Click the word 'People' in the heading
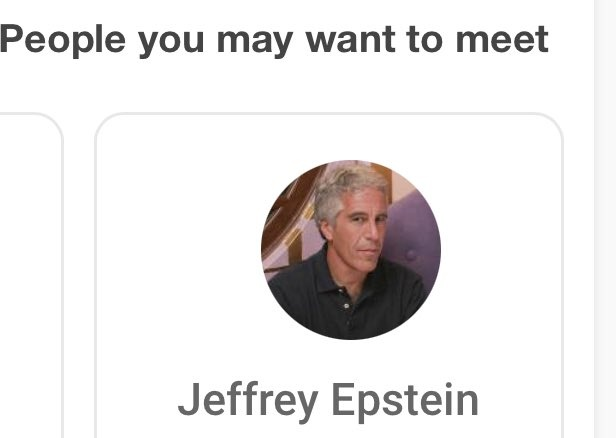Viewport: 616px width, 438px height. pyautogui.click(x=63, y=40)
